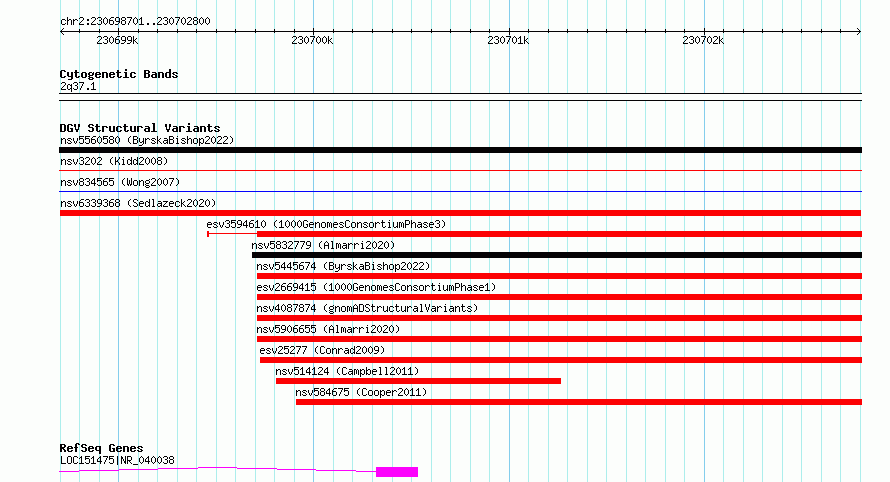Viewport: 890px width, 482px height.
Task: Open the esv25277 (Conrad2009) label
Action: tap(322, 350)
